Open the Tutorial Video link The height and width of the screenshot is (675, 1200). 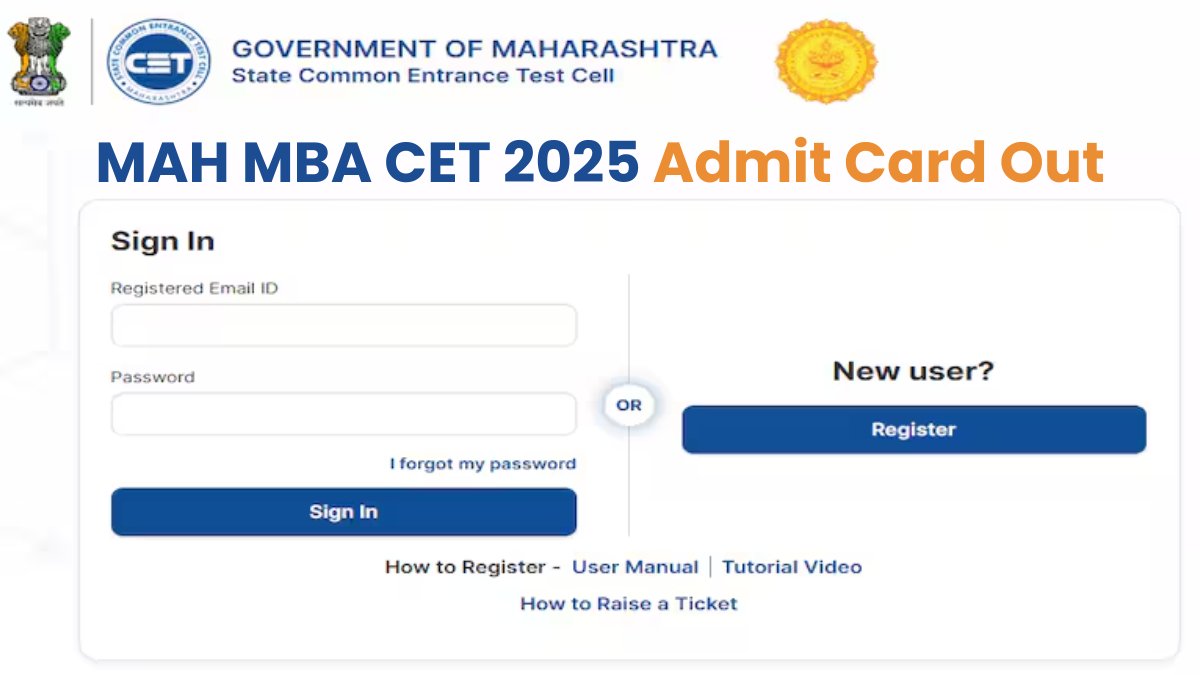click(792, 567)
